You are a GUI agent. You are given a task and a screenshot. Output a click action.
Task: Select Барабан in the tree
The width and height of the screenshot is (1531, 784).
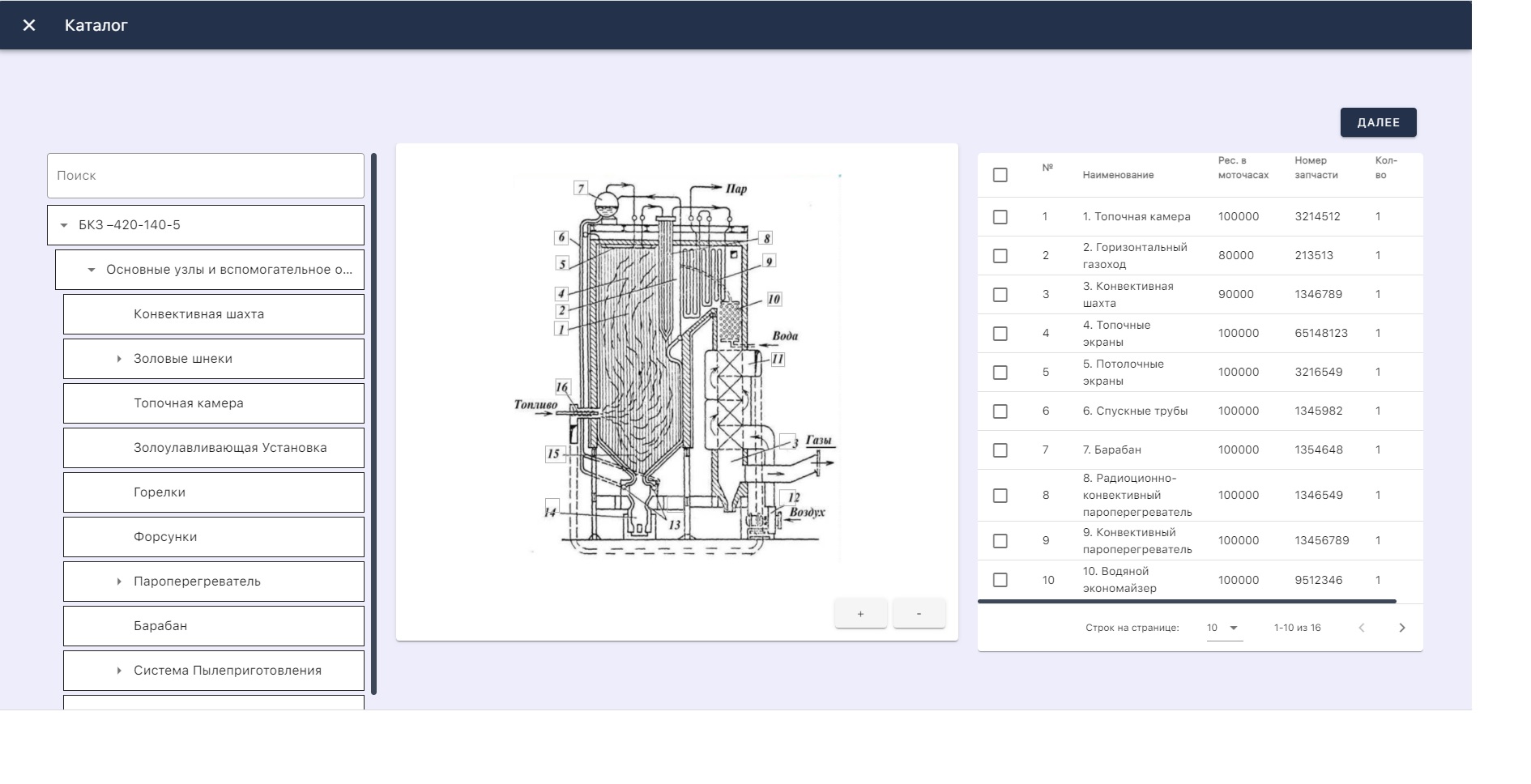[x=214, y=626]
